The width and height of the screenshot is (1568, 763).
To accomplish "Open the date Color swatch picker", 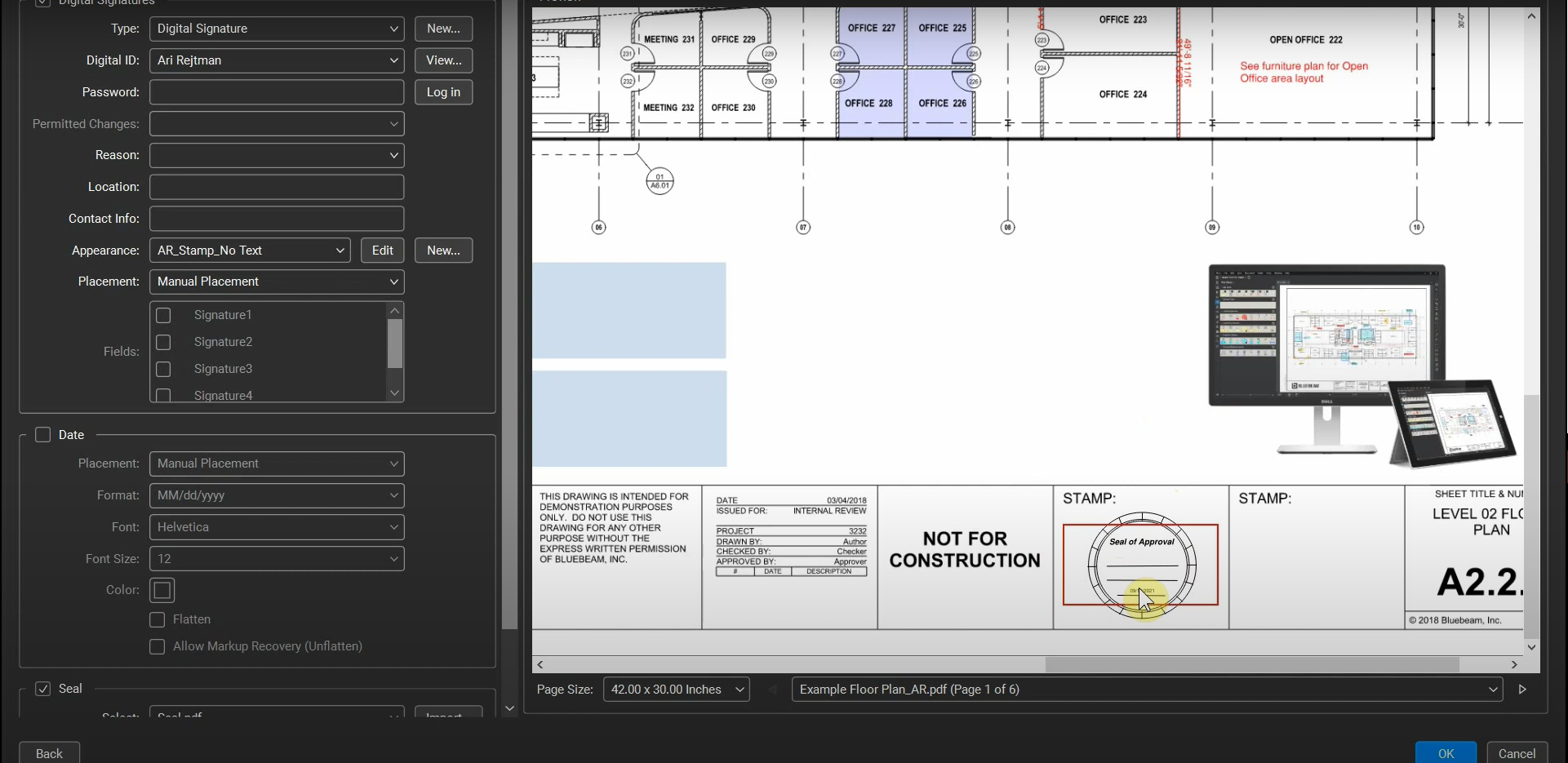I will coord(162,589).
